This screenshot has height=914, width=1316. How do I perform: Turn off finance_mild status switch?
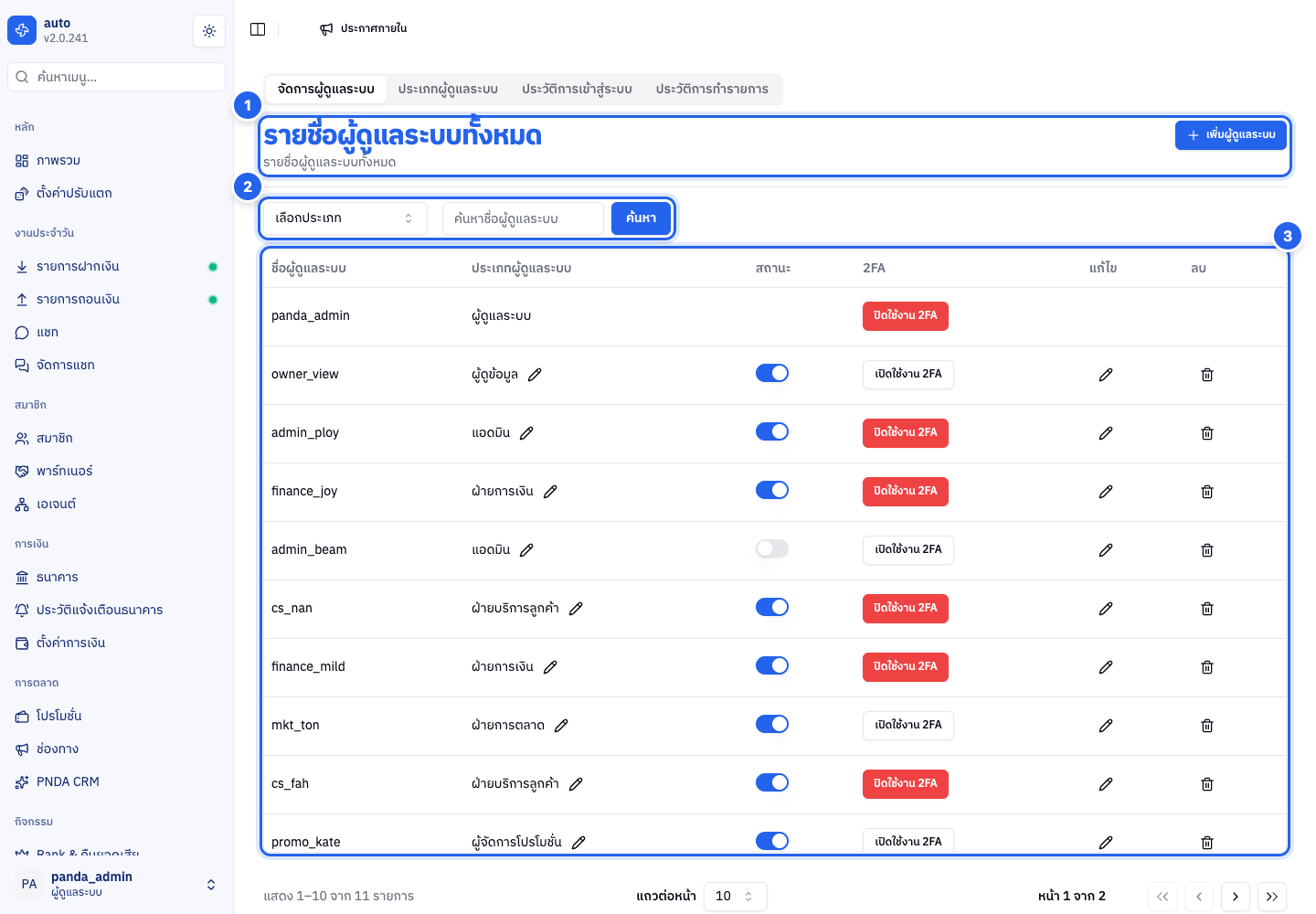pyautogui.click(x=772, y=665)
